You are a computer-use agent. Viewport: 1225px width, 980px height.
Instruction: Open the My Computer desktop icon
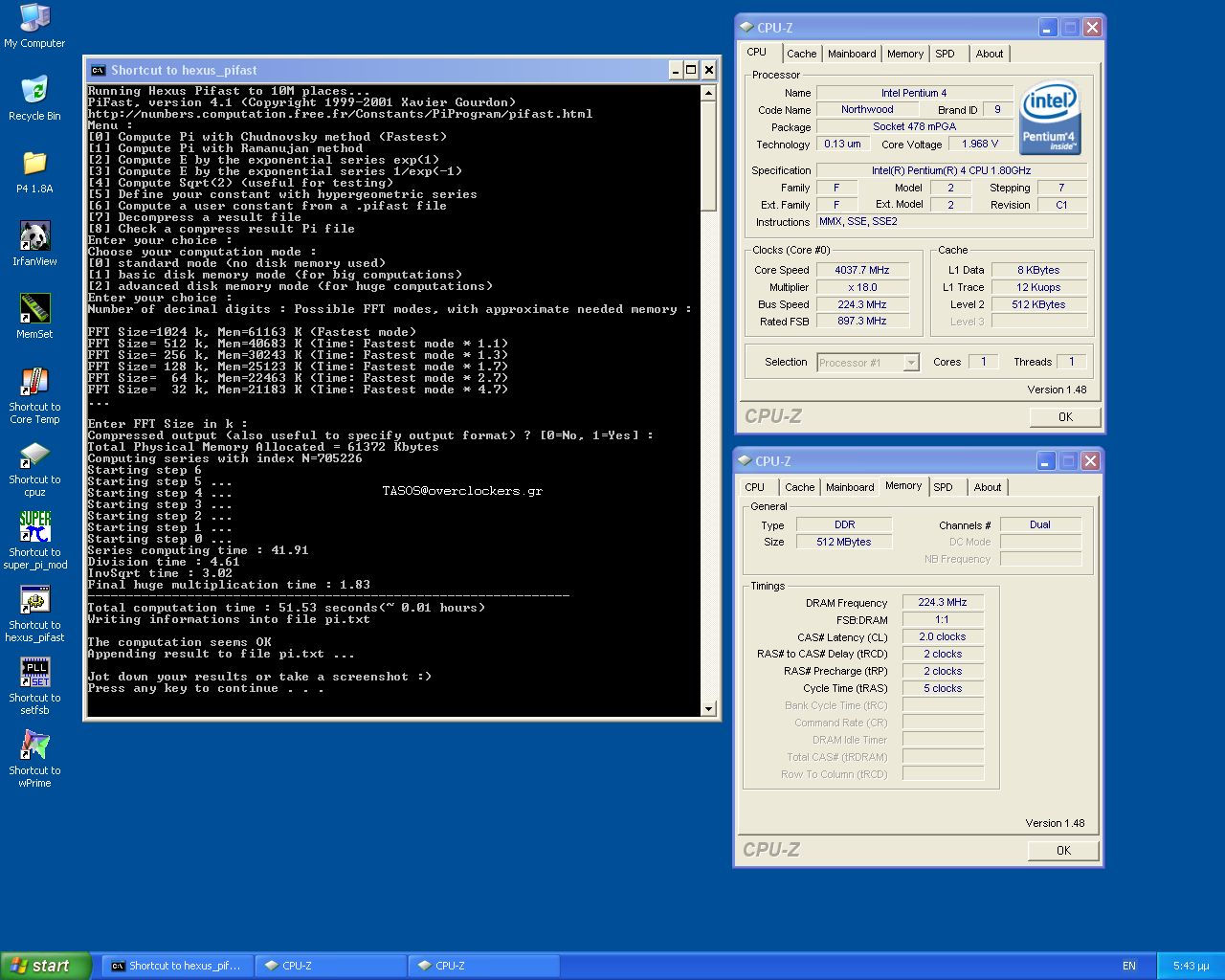(x=34, y=26)
